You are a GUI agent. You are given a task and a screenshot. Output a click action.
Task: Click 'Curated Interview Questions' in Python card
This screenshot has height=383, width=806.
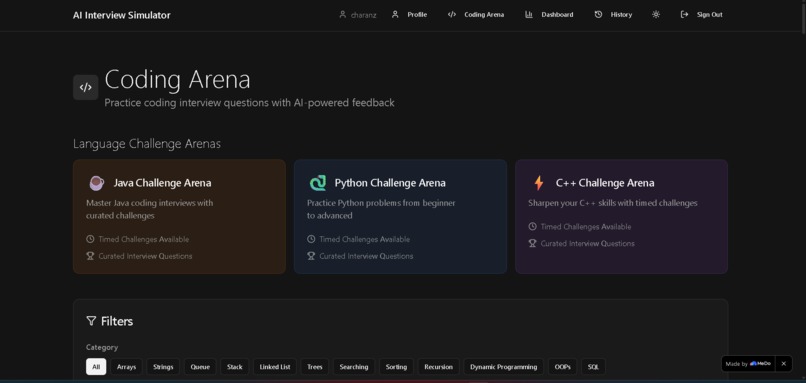coord(366,256)
